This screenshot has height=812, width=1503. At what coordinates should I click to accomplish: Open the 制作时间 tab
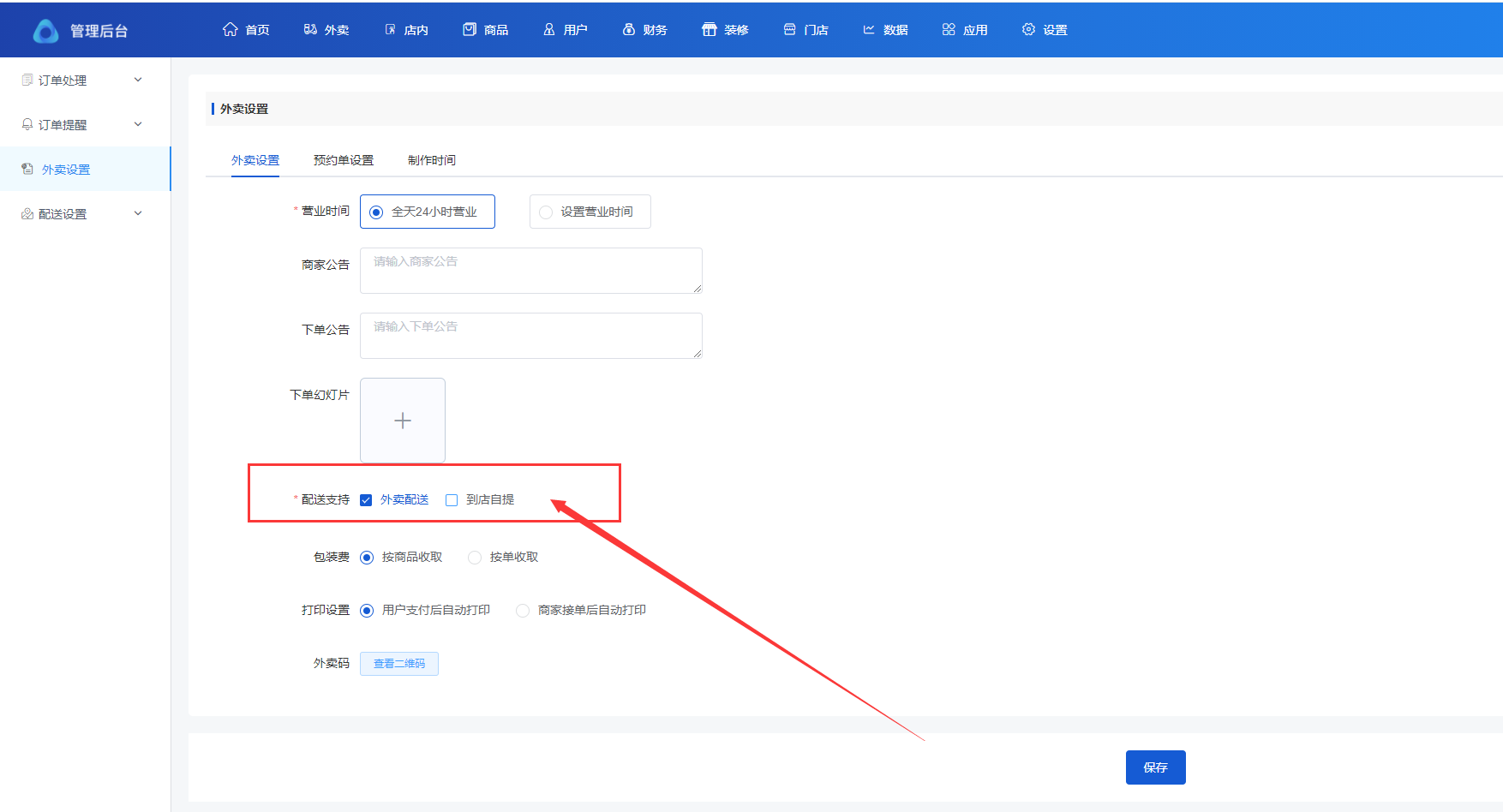coord(431,160)
